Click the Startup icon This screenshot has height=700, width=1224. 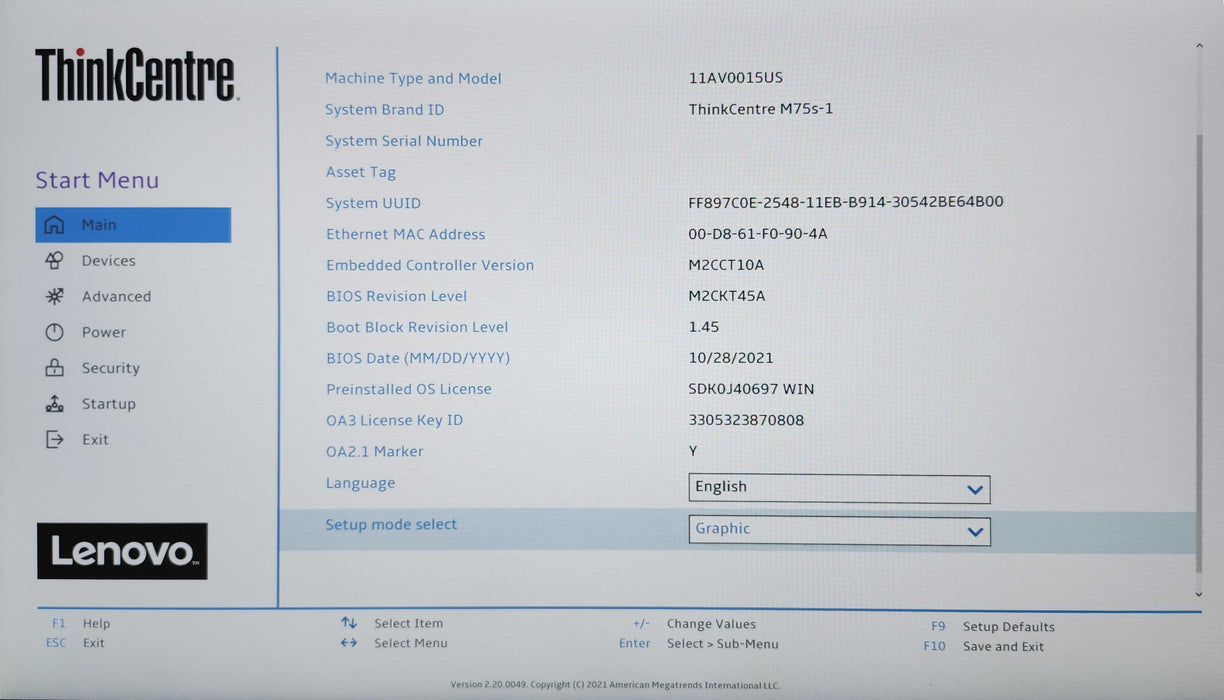[57, 403]
